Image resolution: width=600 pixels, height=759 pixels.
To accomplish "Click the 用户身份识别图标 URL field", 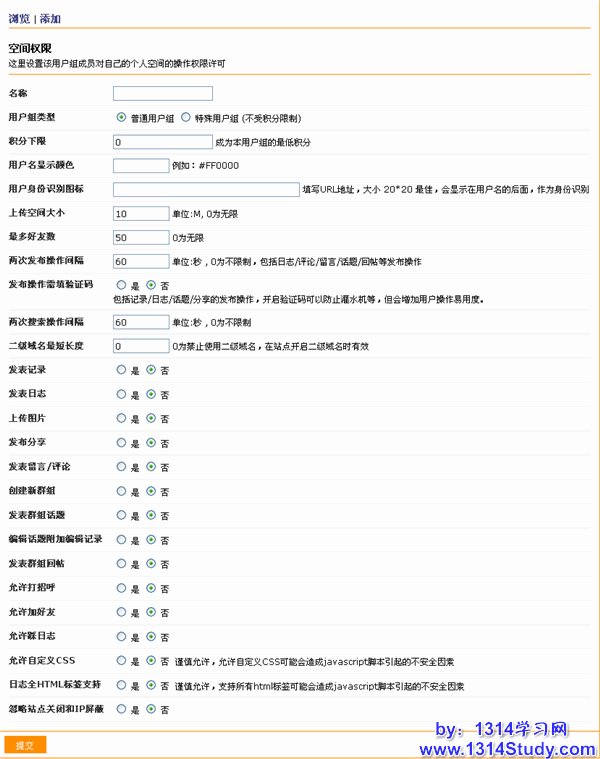I will point(206,189).
